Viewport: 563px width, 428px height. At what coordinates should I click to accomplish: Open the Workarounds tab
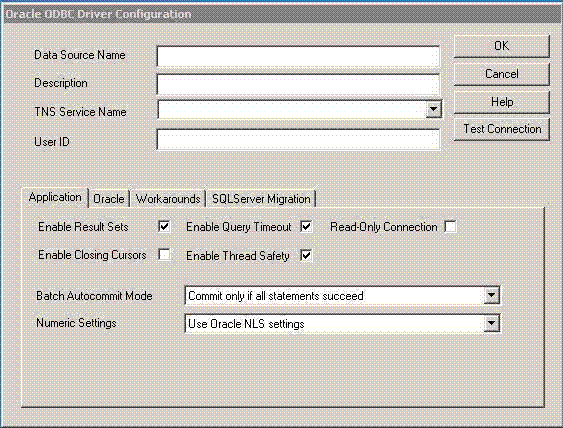(x=168, y=199)
